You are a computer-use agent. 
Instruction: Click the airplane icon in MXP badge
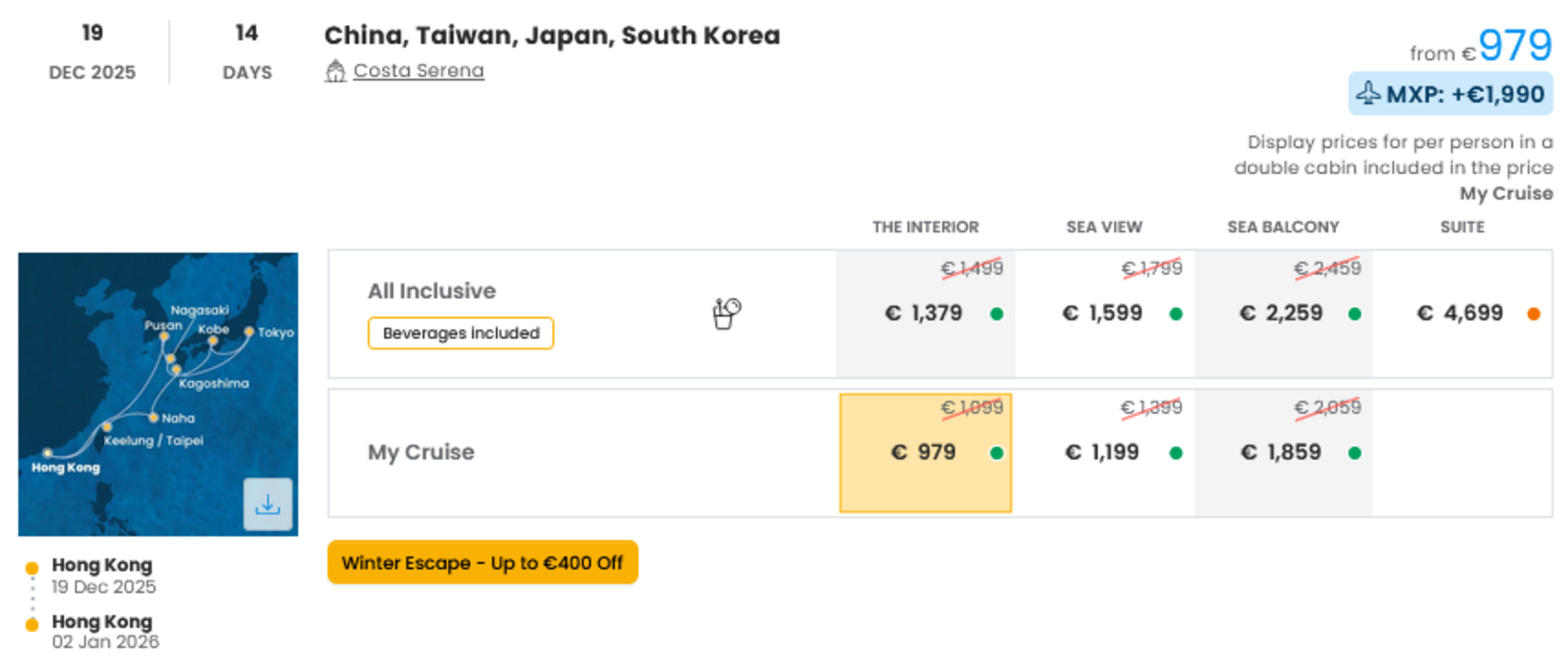tap(1368, 93)
